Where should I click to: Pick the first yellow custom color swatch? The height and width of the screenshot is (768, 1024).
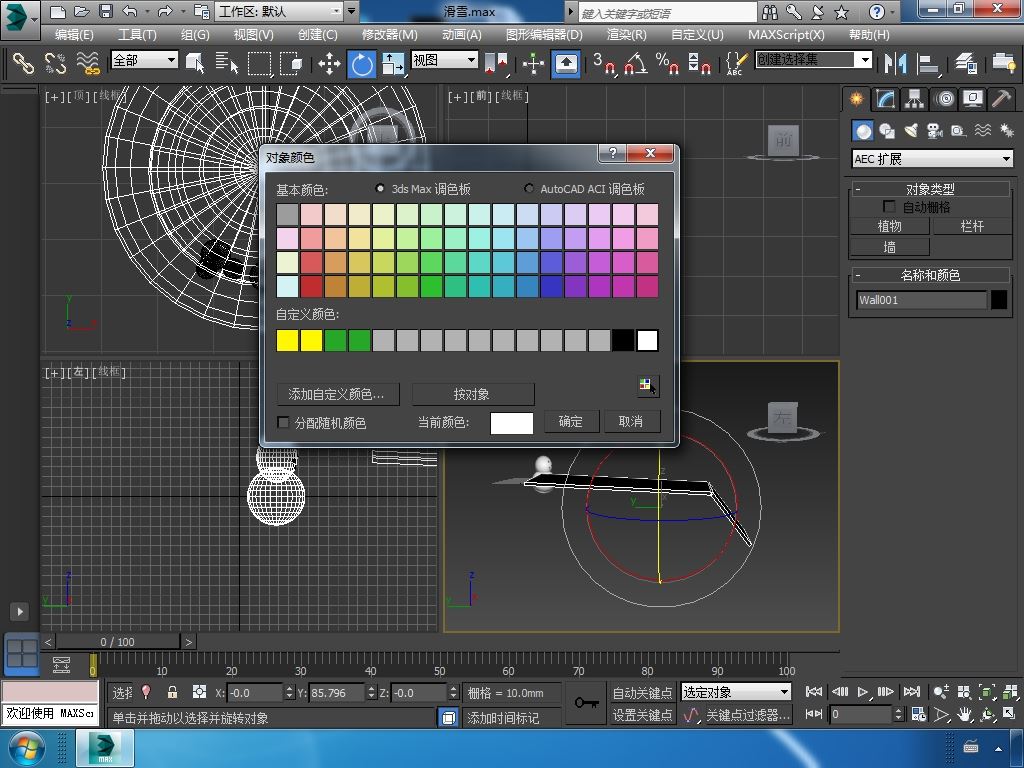[x=287, y=340]
